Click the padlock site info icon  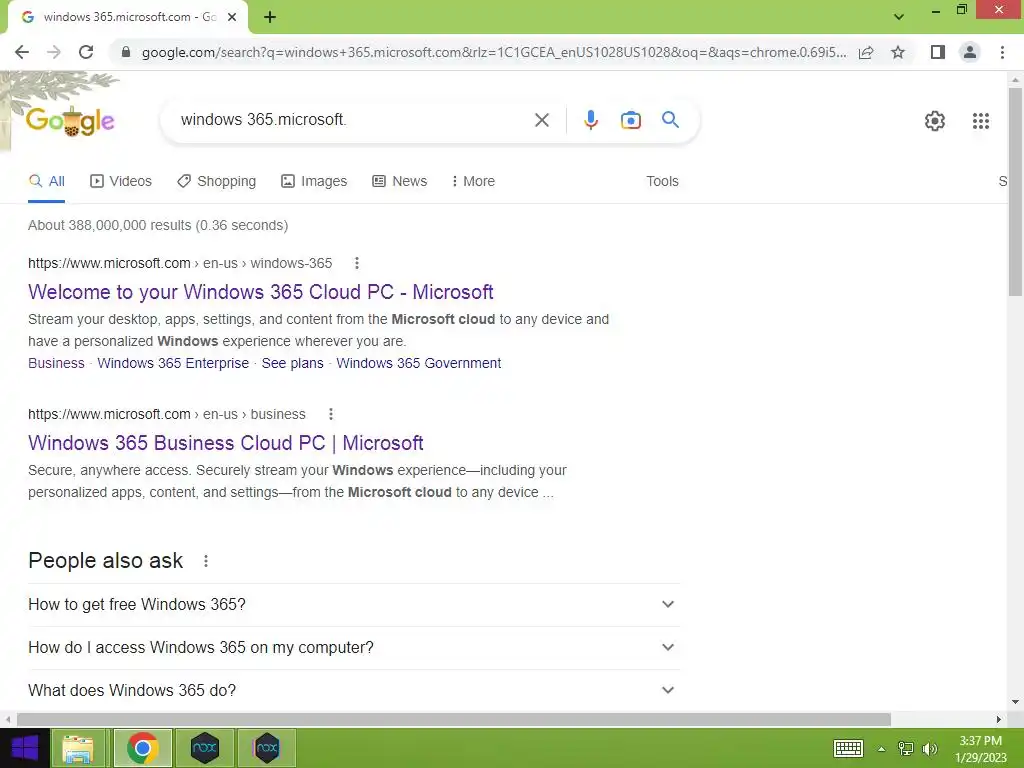[126, 52]
